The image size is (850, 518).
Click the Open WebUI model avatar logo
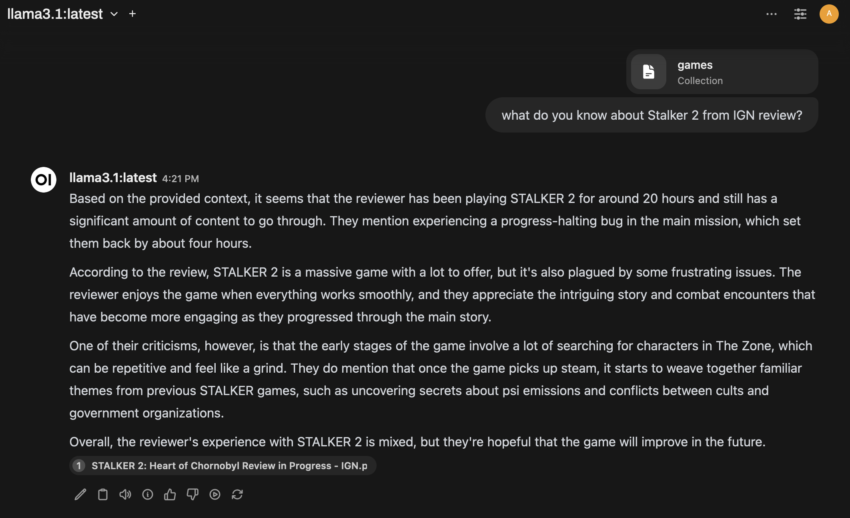point(43,179)
